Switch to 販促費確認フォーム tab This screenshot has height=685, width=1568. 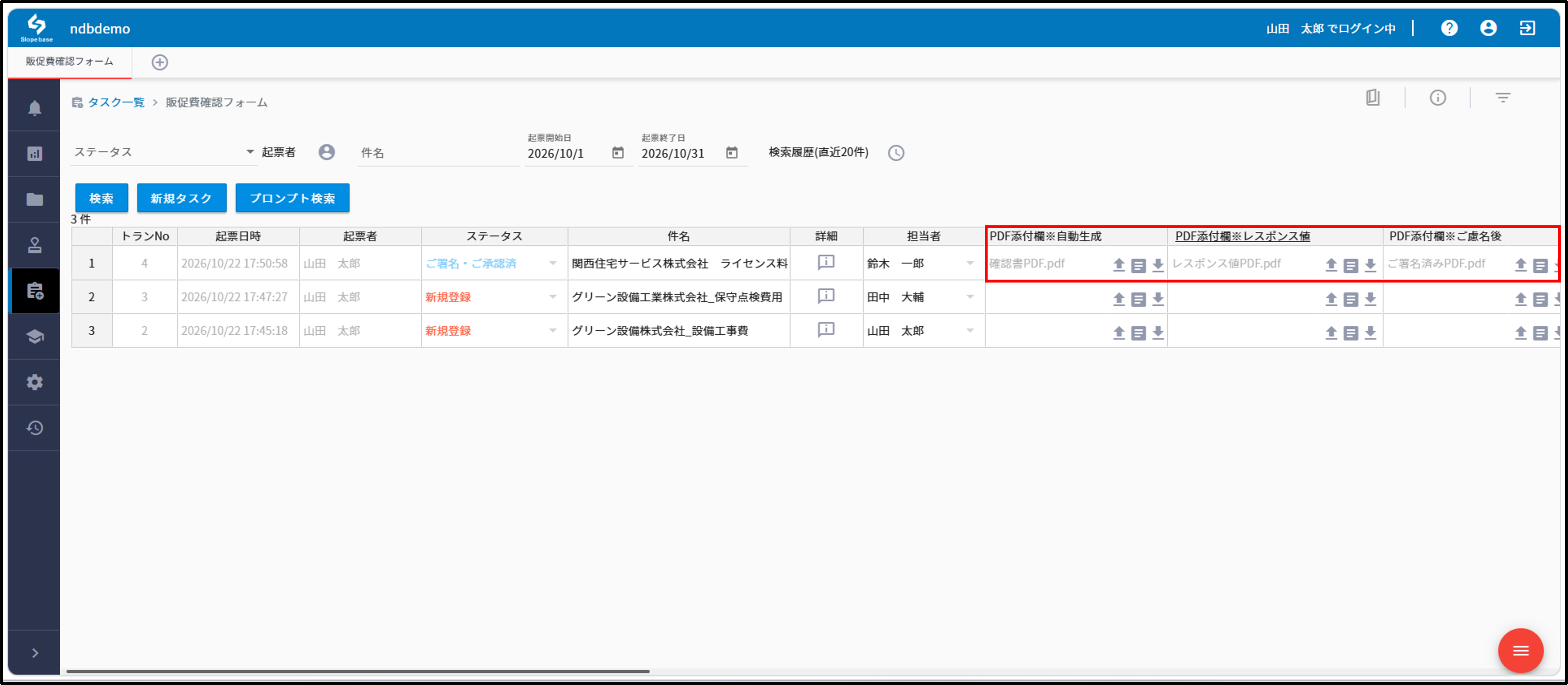pyautogui.click(x=69, y=61)
